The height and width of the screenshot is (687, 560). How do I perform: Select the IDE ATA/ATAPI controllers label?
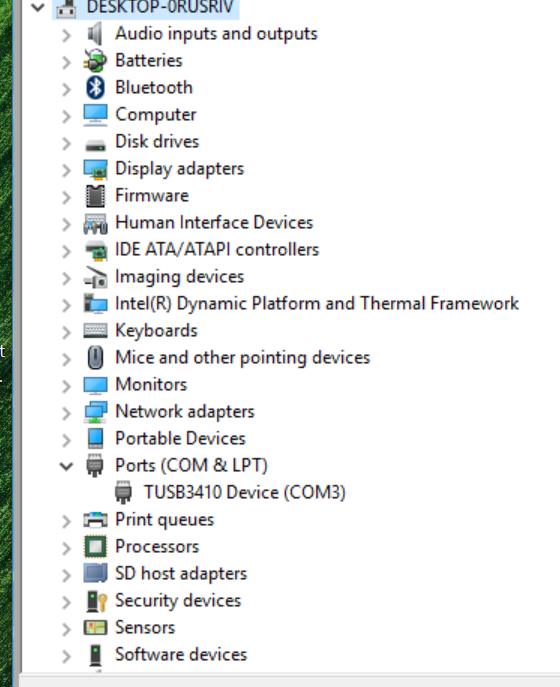coord(217,250)
